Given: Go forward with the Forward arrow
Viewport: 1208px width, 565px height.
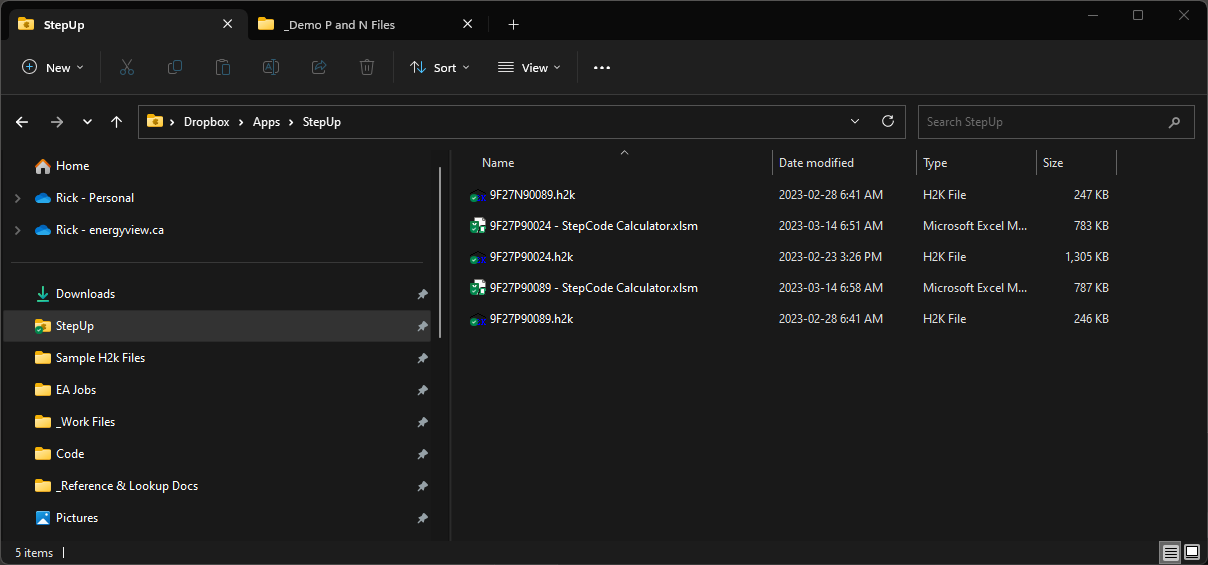Looking at the screenshot, I should [x=57, y=122].
